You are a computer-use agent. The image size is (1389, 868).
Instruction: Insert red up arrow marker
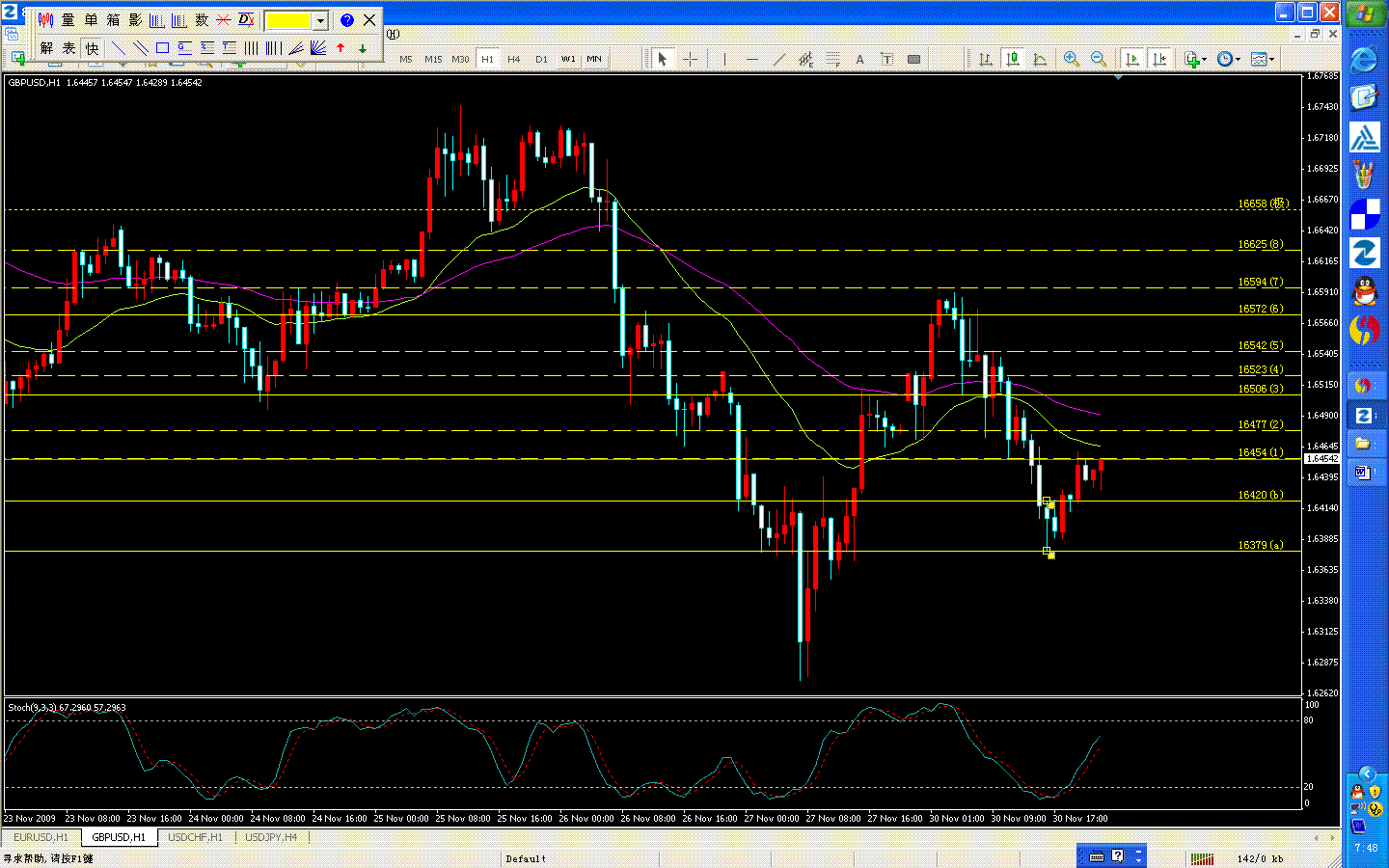pos(340,47)
